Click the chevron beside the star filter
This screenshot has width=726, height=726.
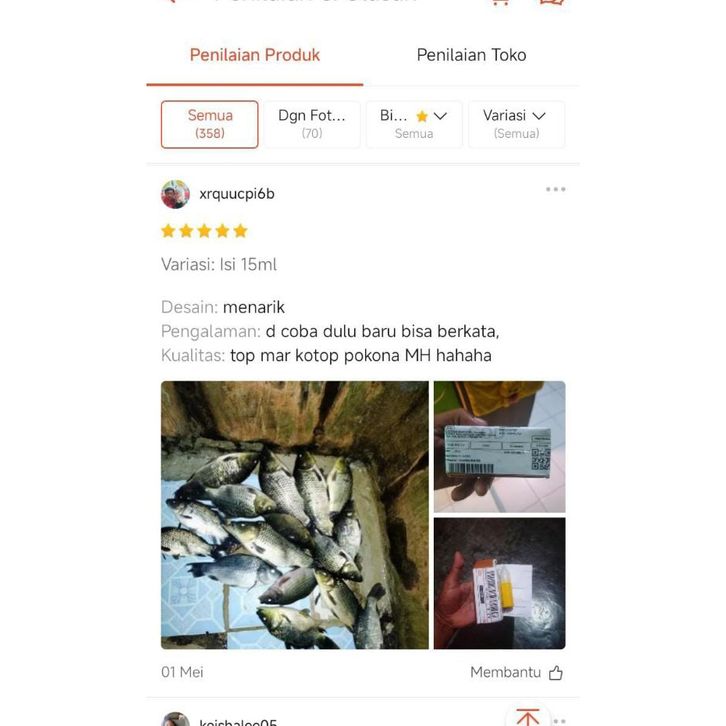point(440,116)
